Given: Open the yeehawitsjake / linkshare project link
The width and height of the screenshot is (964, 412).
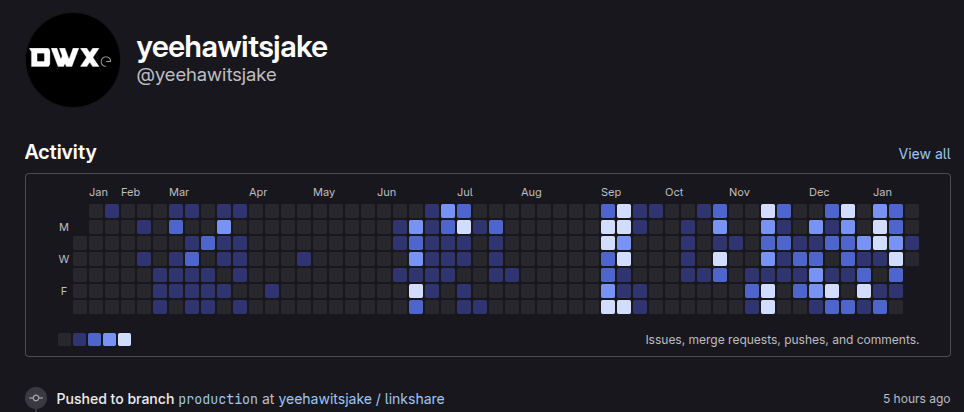Looking at the screenshot, I should pyautogui.click(x=361, y=399).
